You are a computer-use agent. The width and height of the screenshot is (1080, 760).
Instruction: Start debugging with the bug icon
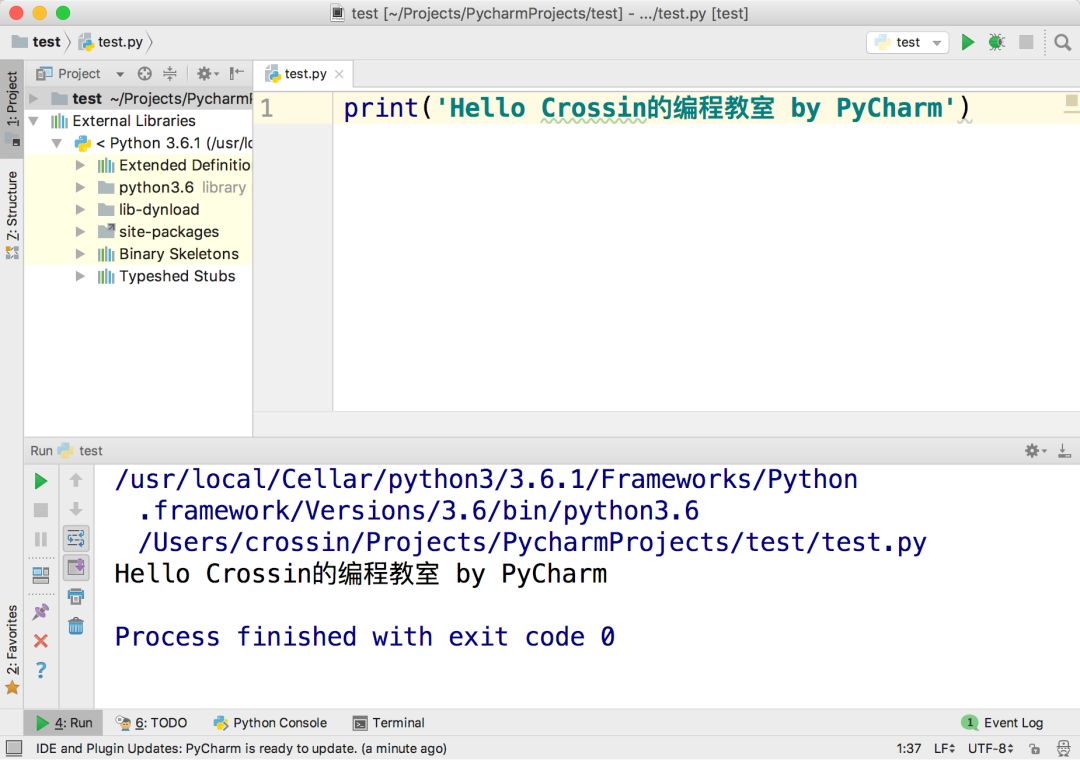pyautogui.click(x=996, y=43)
